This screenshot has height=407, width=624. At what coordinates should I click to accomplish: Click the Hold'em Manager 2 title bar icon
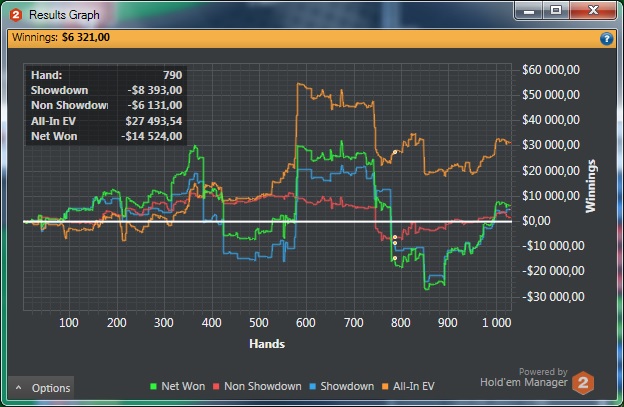pyautogui.click(x=16, y=15)
